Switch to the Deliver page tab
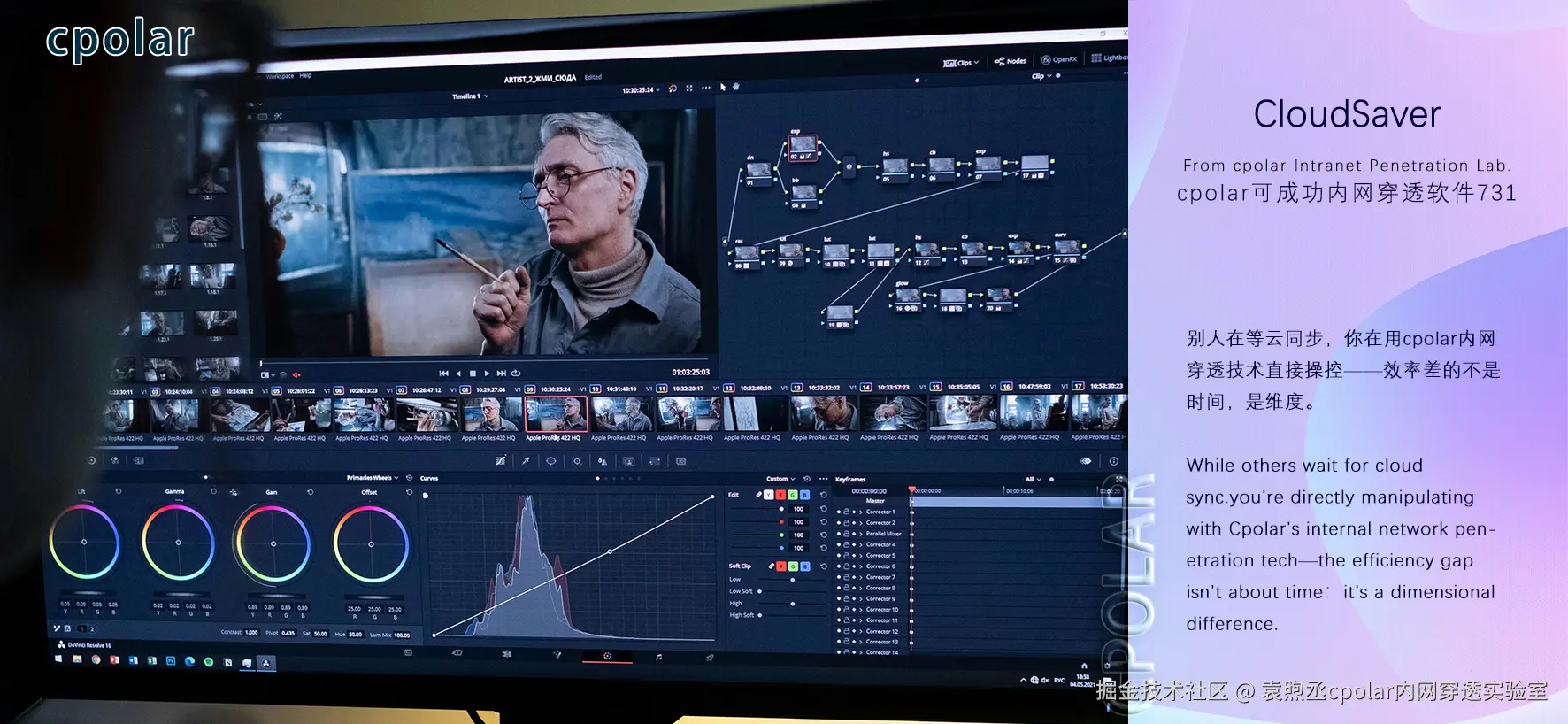Screen dimensions: 1568x724 pos(710,658)
